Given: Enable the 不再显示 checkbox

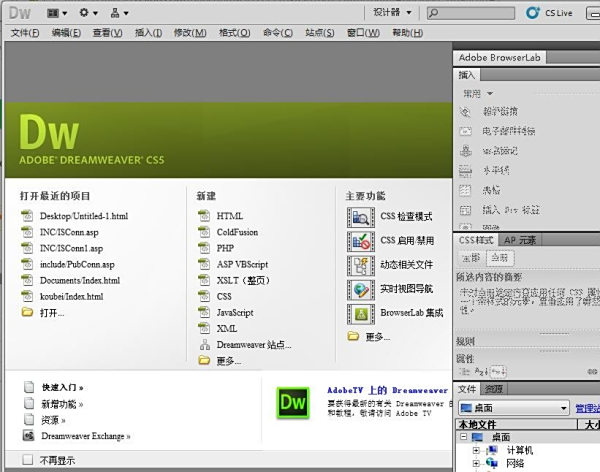Looking at the screenshot, I should (x=27, y=461).
